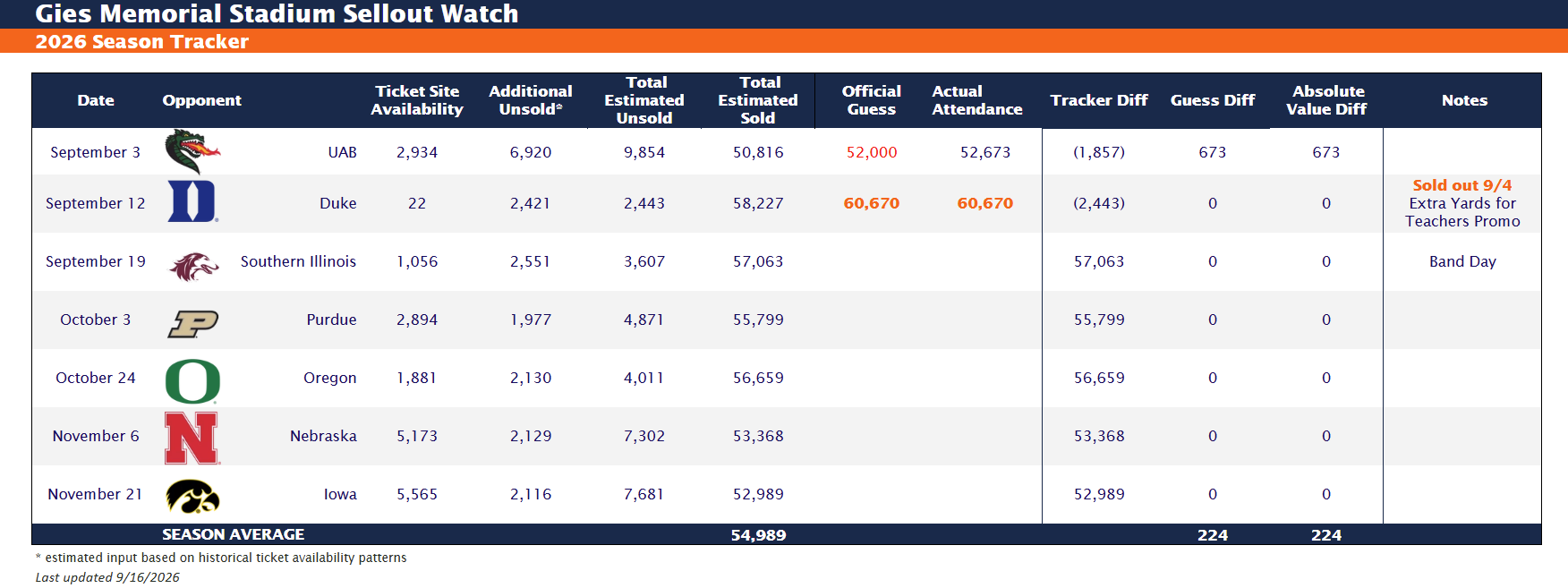
Task: Select the Additional Unsold header
Action: (531, 100)
